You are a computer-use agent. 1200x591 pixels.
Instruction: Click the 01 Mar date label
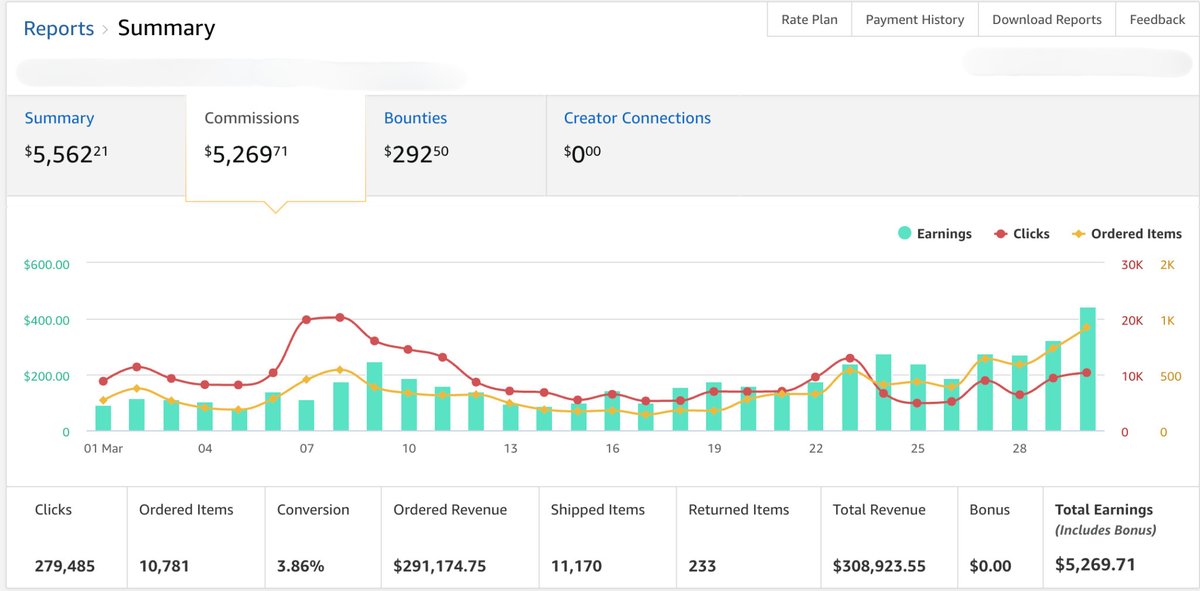[103, 449]
